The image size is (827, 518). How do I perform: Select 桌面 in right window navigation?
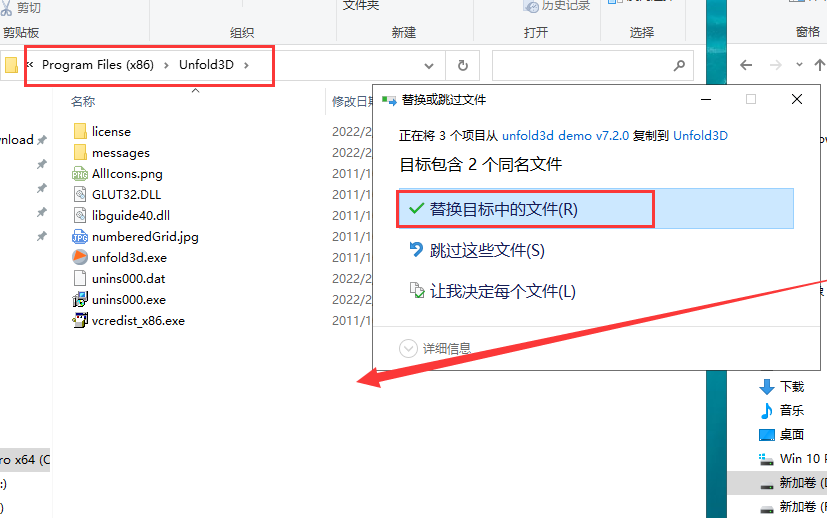[x=792, y=435]
